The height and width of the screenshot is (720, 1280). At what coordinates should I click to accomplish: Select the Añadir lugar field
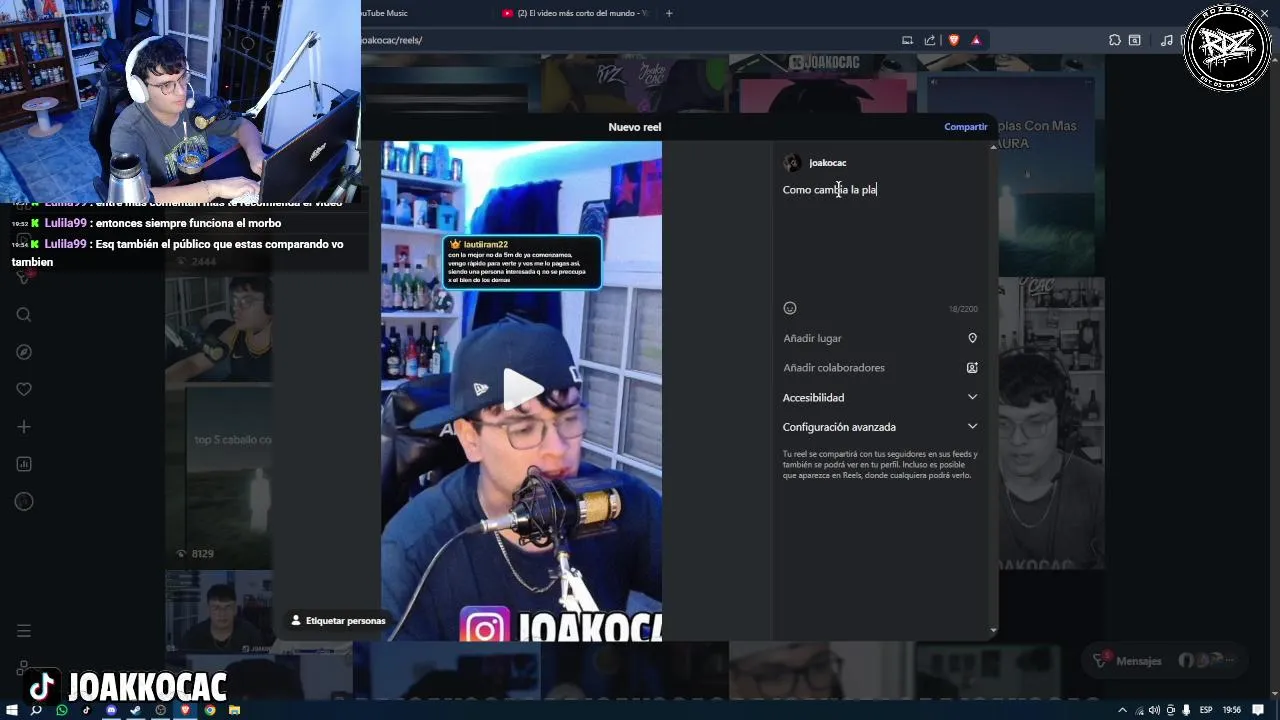pyautogui.click(x=880, y=338)
